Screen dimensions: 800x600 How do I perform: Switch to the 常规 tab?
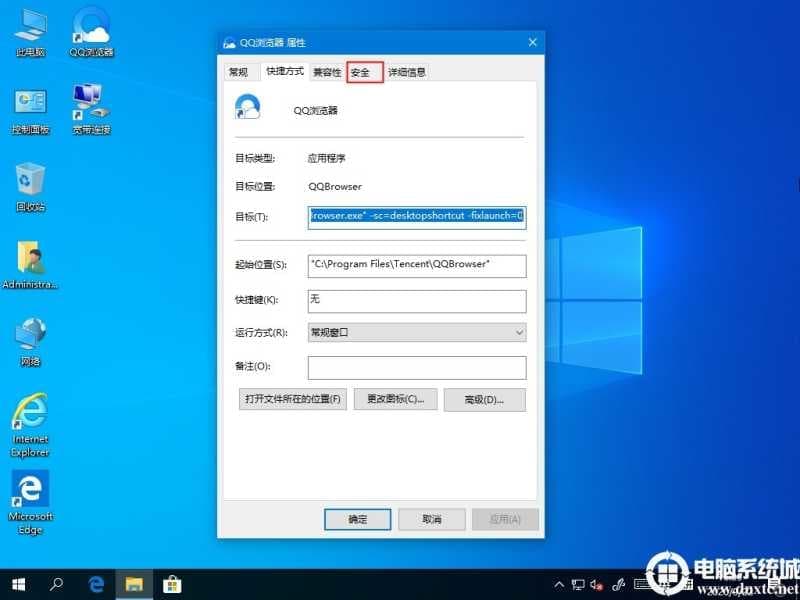pyautogui.click(x=238, y=72)
